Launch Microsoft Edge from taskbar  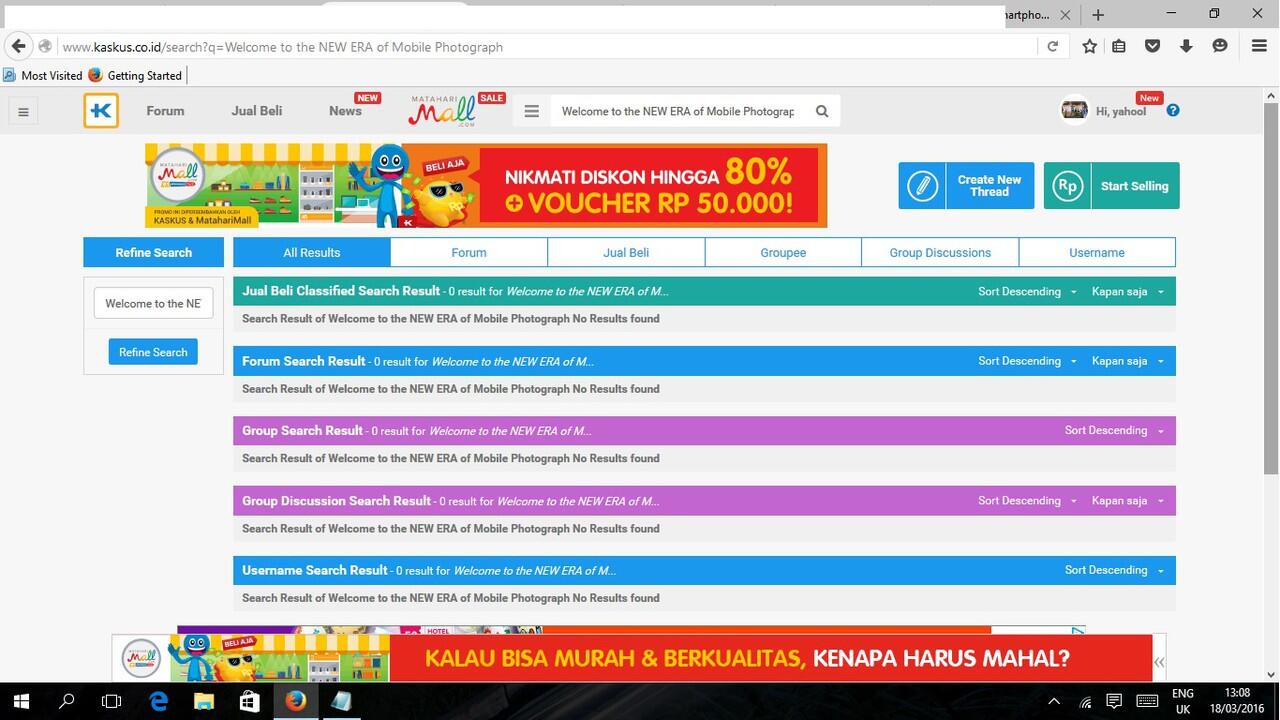point(158,701)
